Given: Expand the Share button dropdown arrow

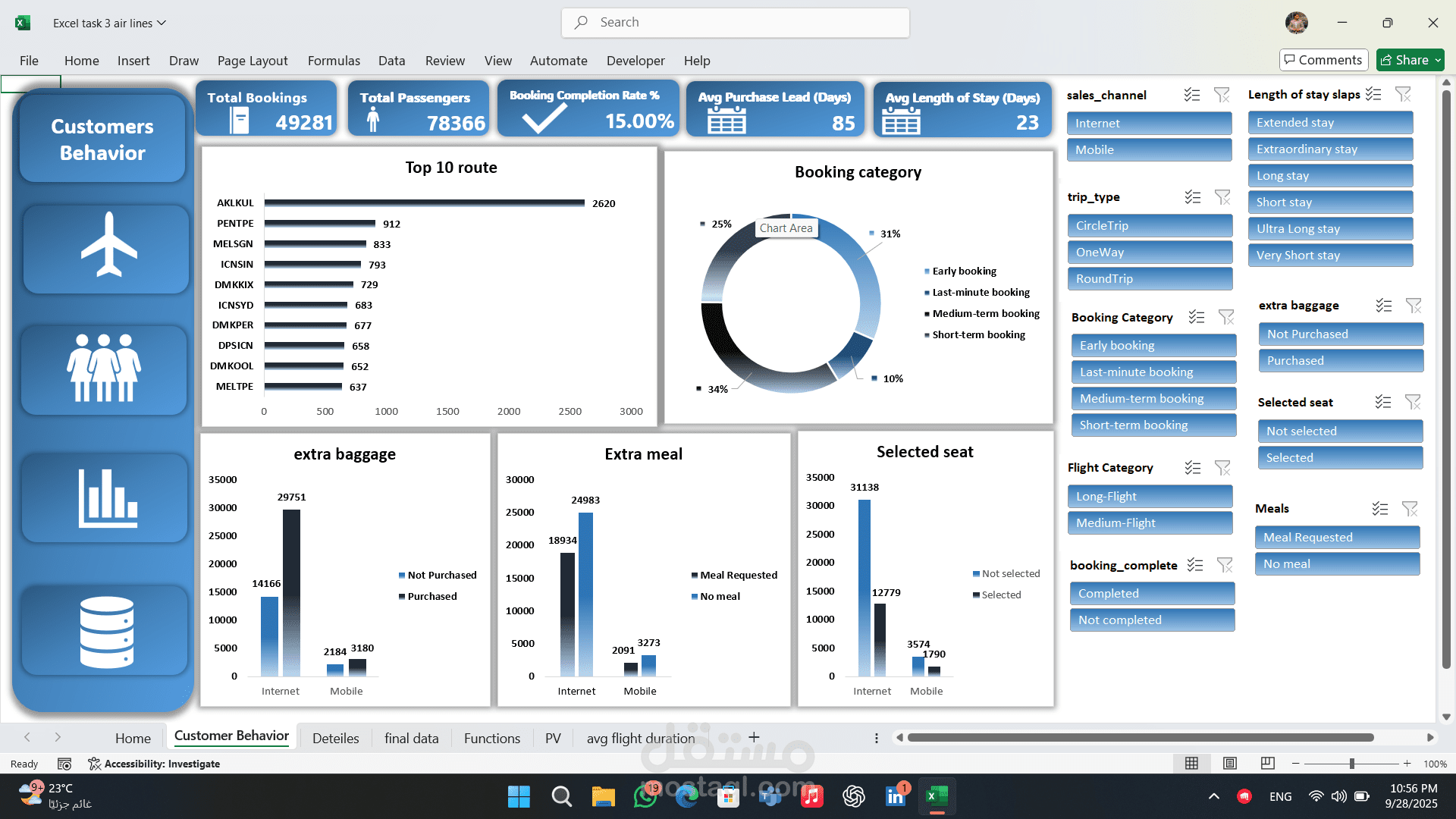Looking at the screenshot, I should (1438, 60).
